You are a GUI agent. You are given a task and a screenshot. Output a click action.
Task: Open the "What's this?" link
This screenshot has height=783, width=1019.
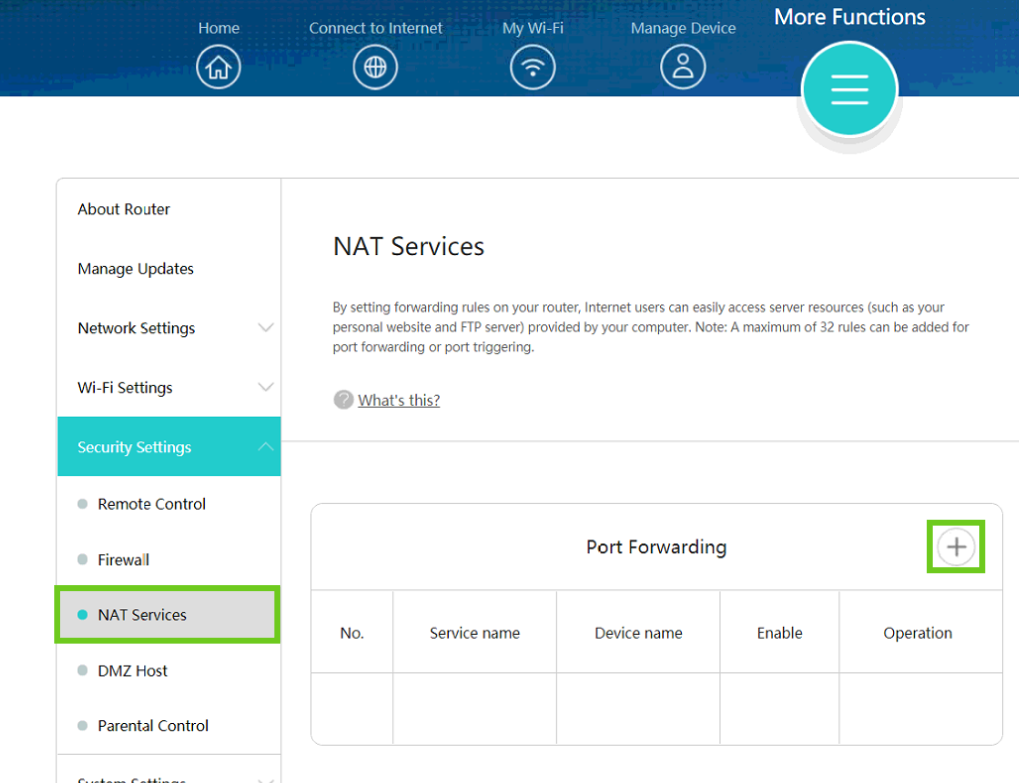pos(399,400)
